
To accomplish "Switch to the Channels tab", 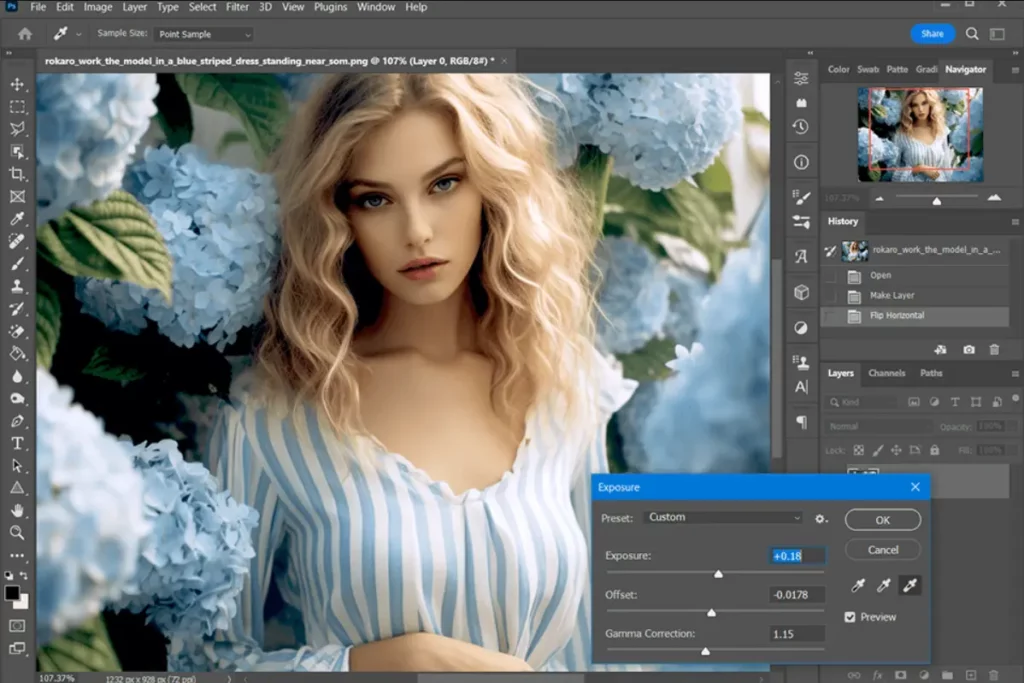I will (887, 373).
